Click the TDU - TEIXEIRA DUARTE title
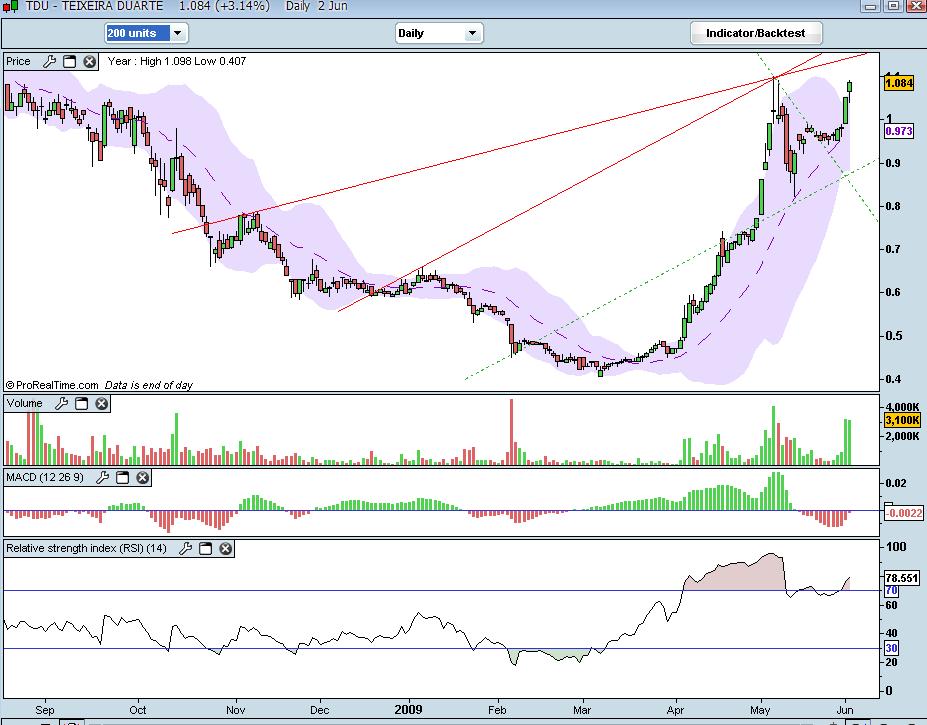The height and width of the screenshot is (725, 927). (94, 6)
